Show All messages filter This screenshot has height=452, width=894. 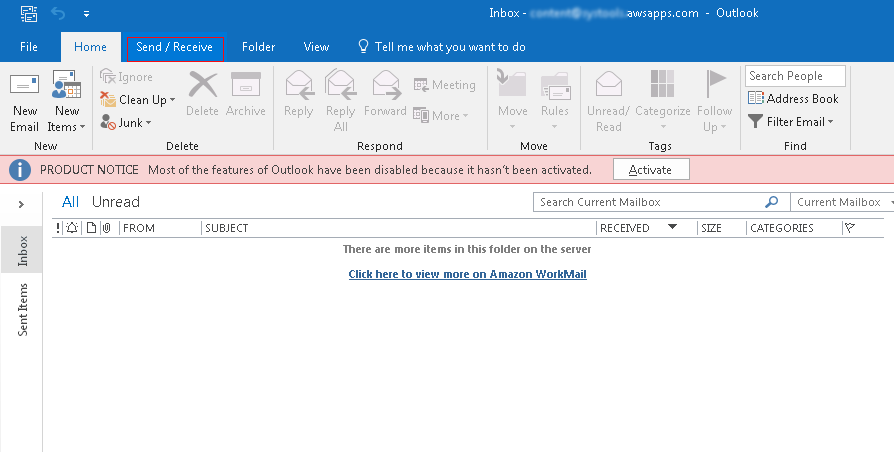[x=71, y=202]
